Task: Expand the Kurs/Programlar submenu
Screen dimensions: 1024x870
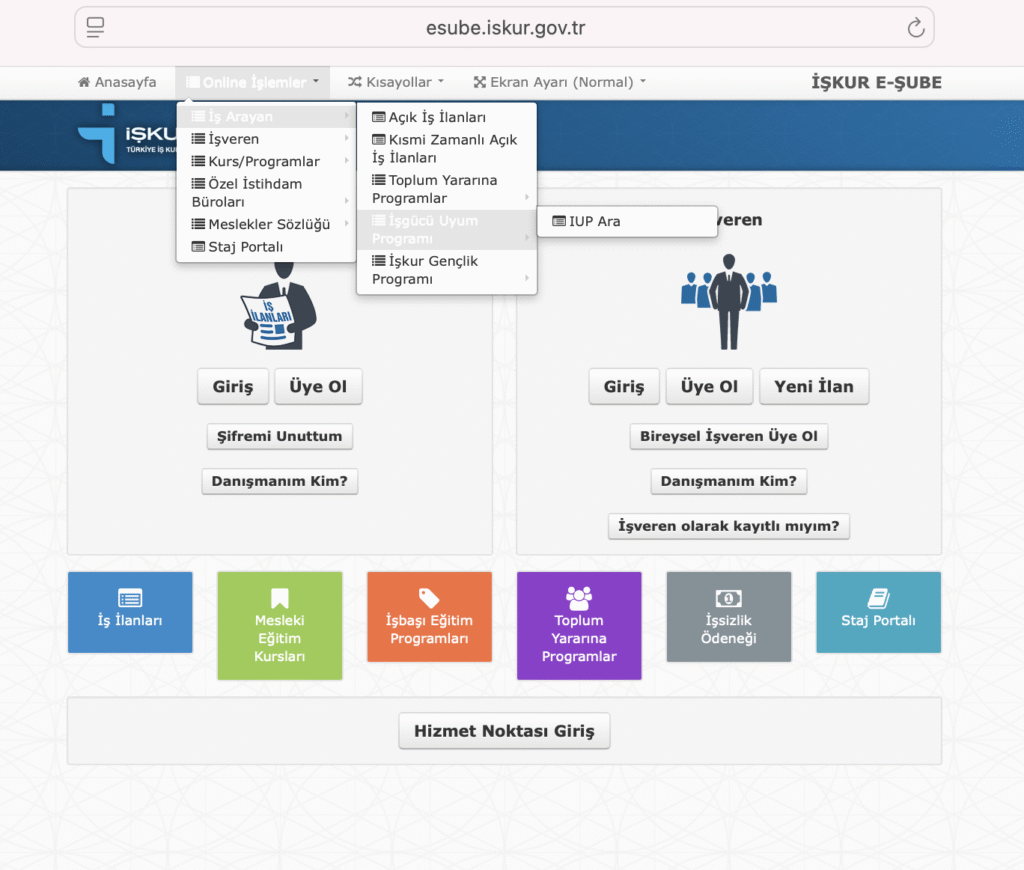Action: tap(266, 161)
